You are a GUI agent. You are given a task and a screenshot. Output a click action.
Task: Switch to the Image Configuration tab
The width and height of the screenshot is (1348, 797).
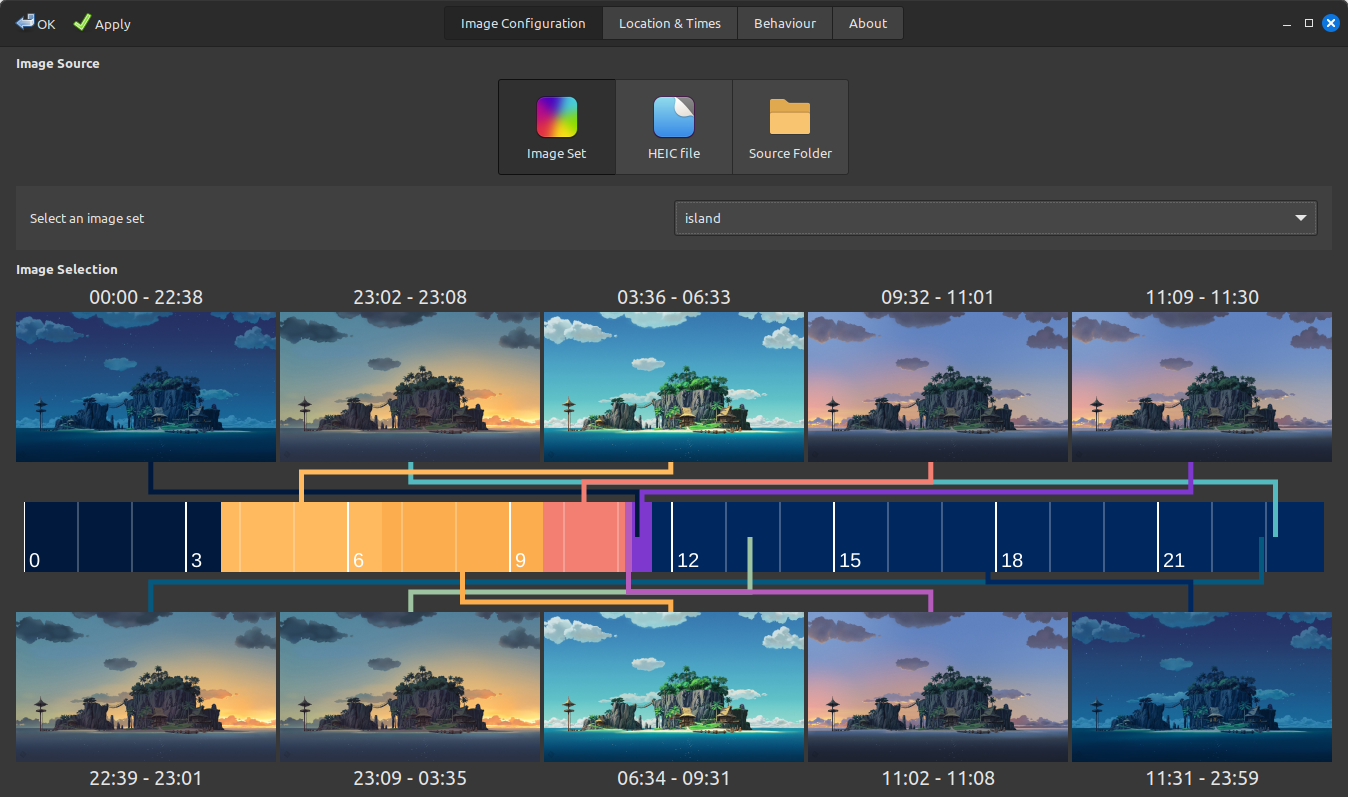[x=523, y=23]
